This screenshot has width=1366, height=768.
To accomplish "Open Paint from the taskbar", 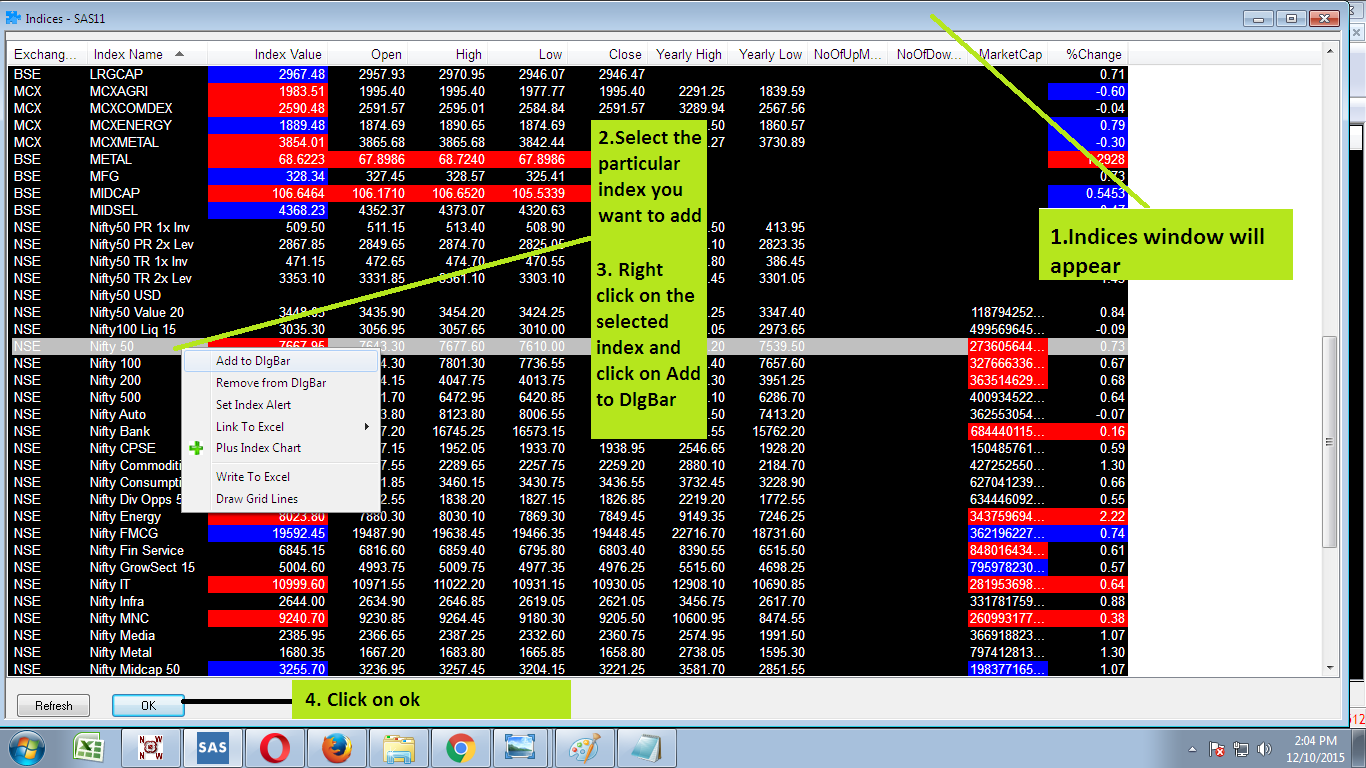I will pos(584,748).
